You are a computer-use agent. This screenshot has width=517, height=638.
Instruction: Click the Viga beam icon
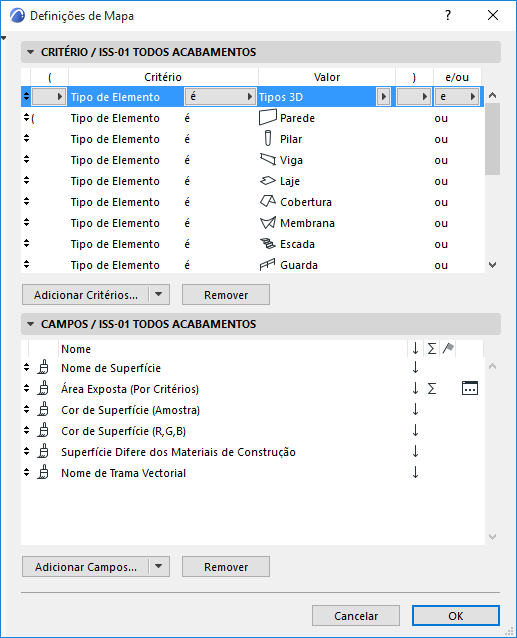coord(268,160)
